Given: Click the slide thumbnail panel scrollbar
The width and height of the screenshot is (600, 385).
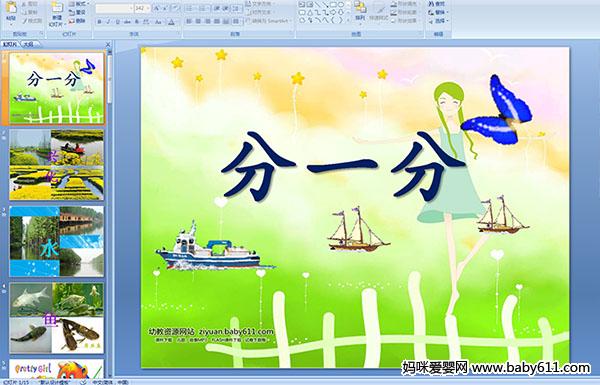Looking at the screenshot, I should point(110,77).
